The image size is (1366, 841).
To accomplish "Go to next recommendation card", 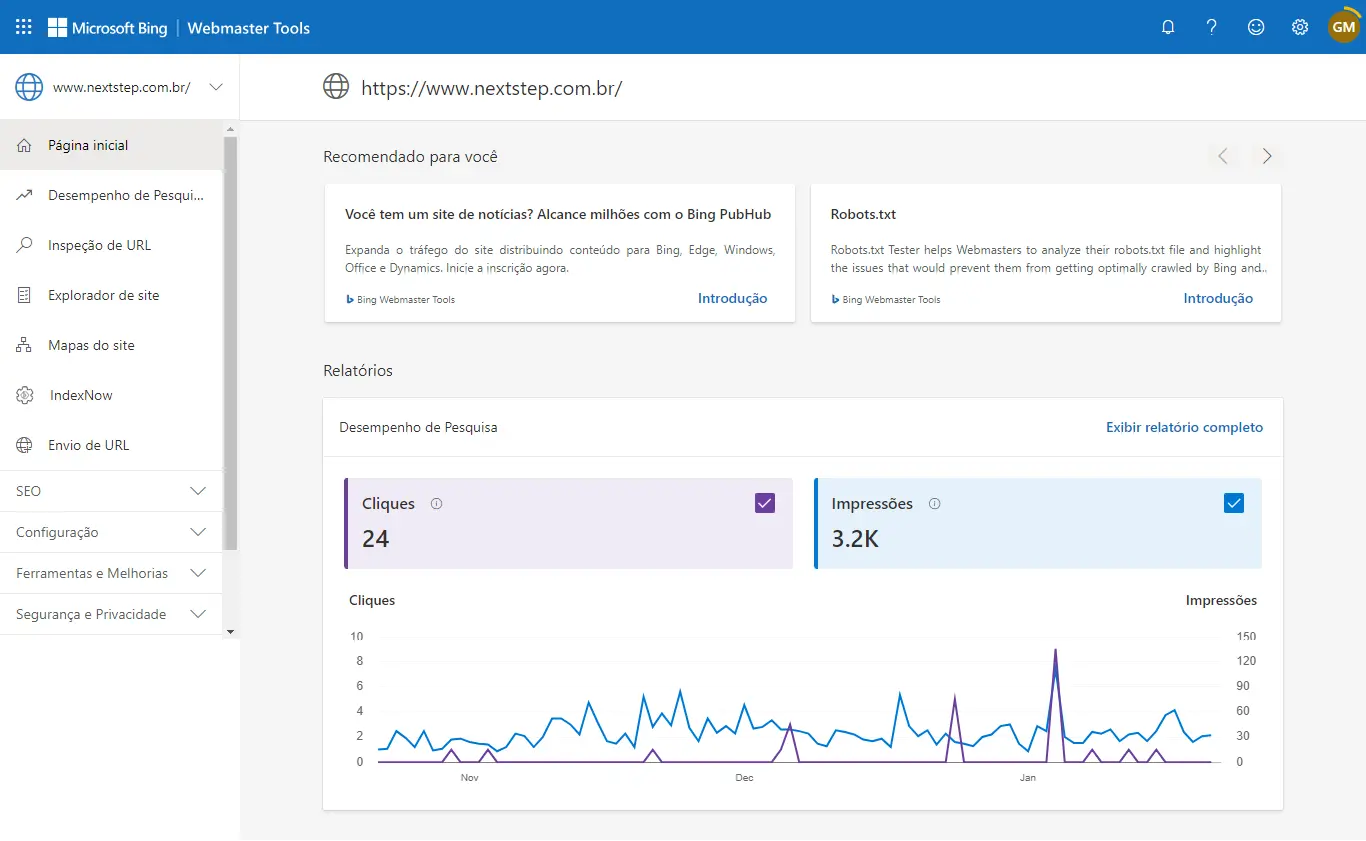I will (x=1267, y=156).
